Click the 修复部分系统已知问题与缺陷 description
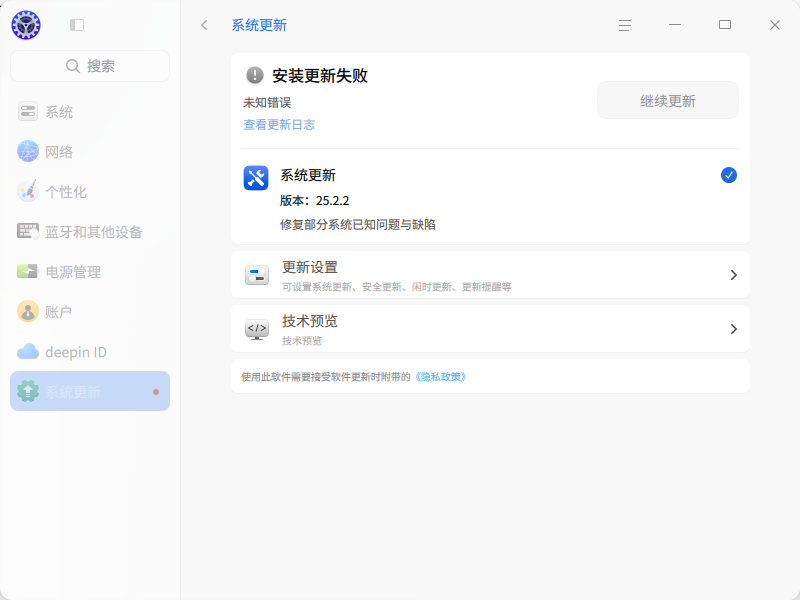 point(358,224)
